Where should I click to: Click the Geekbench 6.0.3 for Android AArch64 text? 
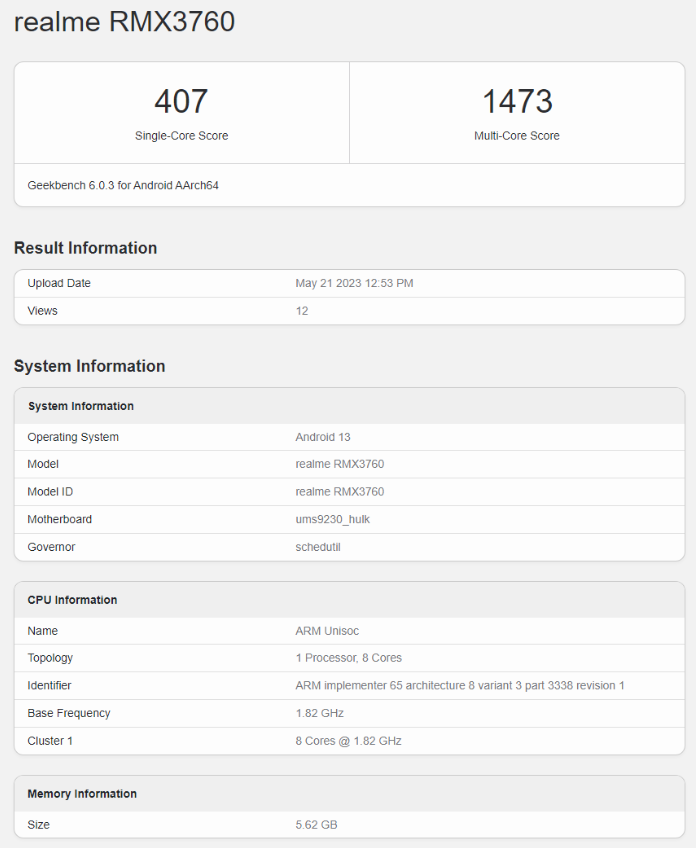tap(123, 186)
